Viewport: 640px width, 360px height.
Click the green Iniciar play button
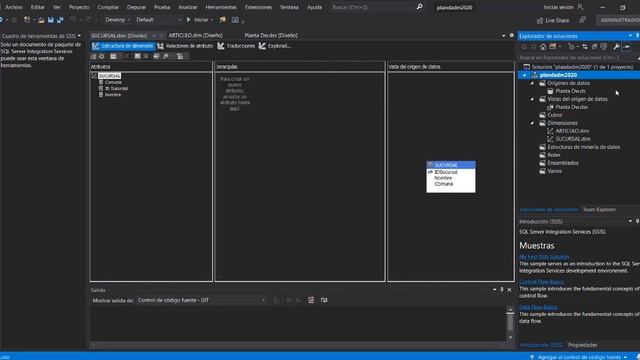coord(189,20)
